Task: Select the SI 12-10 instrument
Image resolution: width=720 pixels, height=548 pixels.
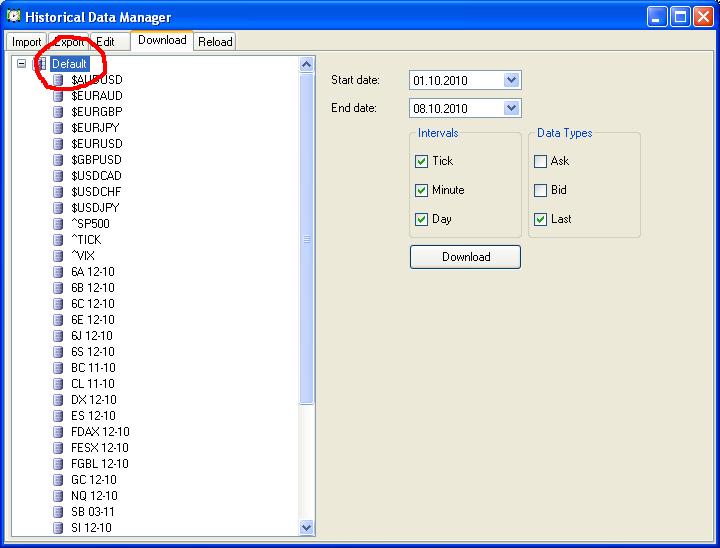Action: 91,528
